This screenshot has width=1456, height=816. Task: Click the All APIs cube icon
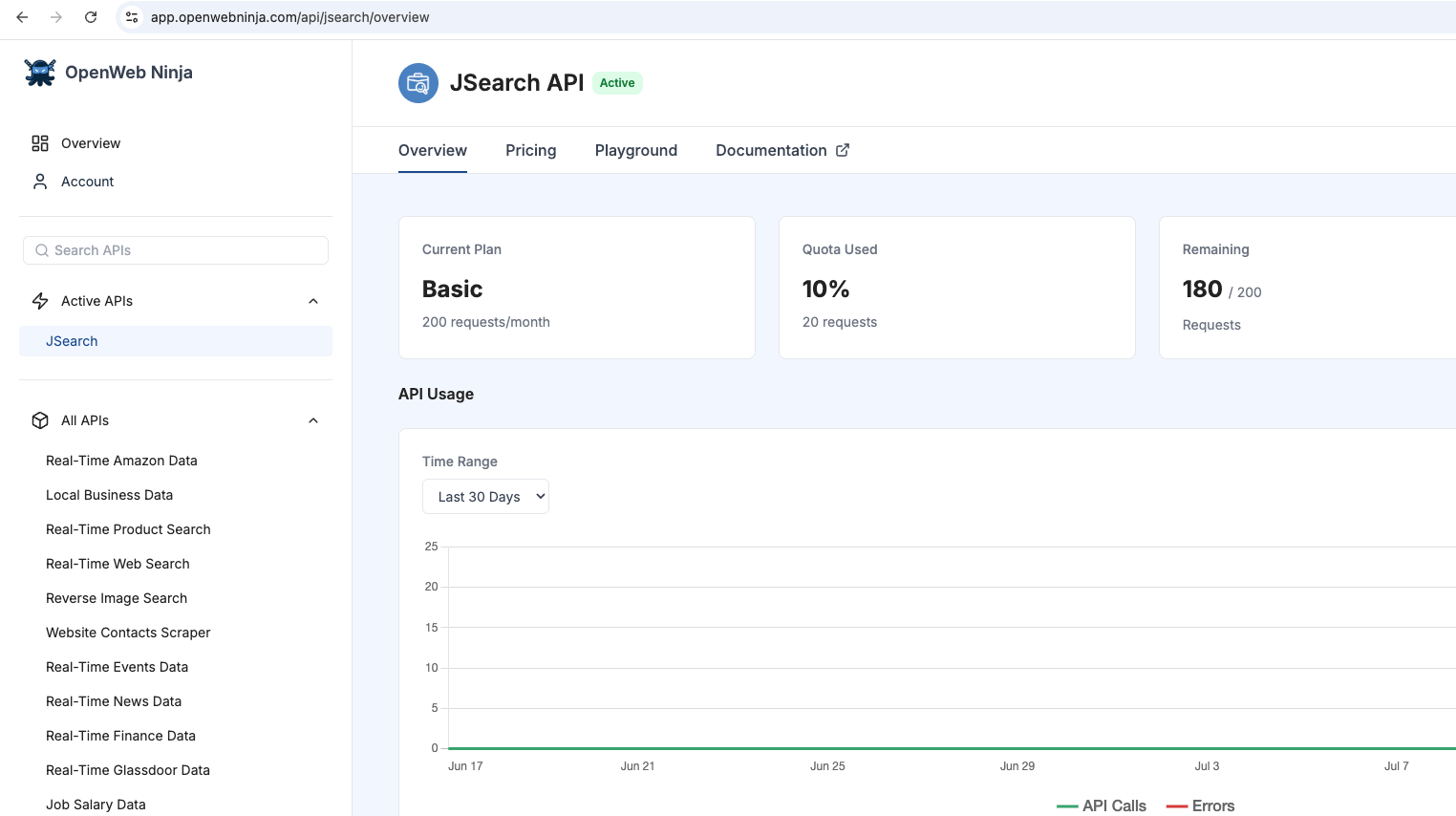coord(40,420)
